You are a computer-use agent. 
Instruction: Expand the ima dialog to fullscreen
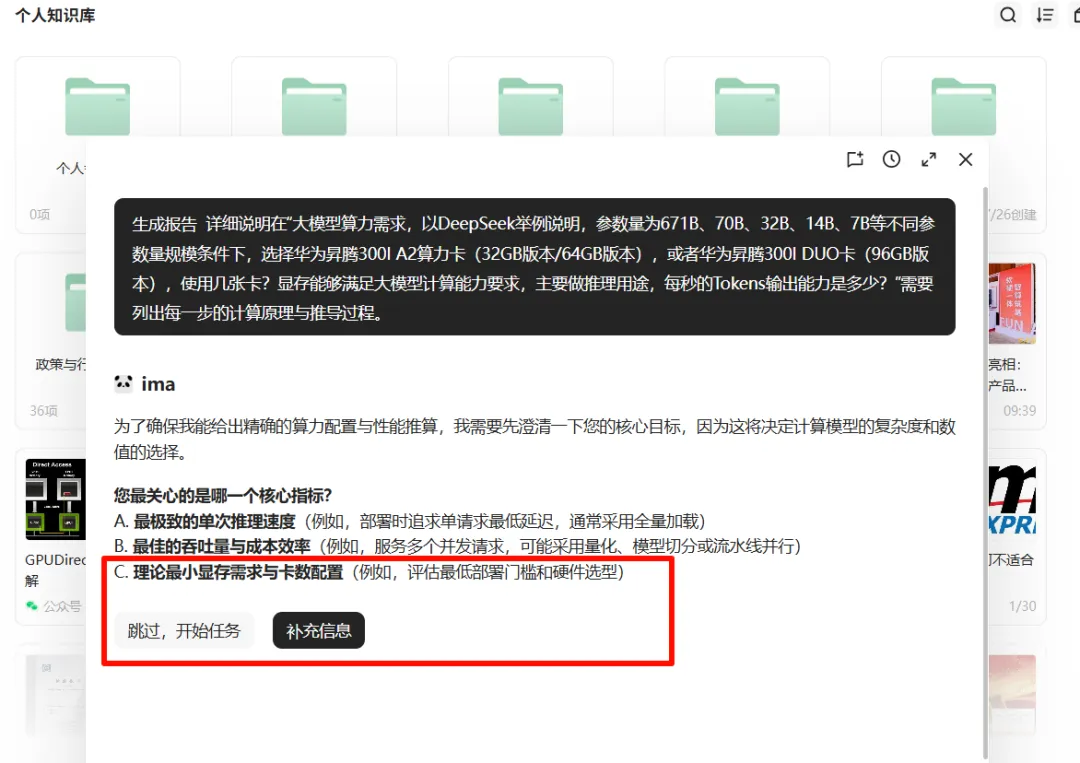(928, 159)
